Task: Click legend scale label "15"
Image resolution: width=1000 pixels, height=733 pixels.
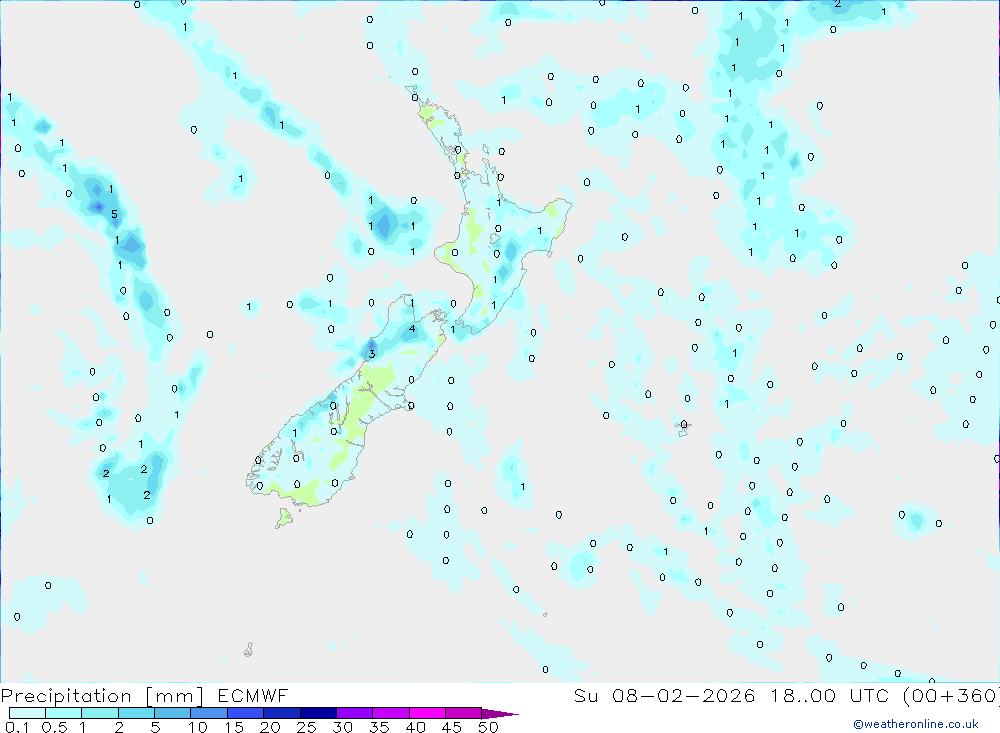Action: coord(234,727)
